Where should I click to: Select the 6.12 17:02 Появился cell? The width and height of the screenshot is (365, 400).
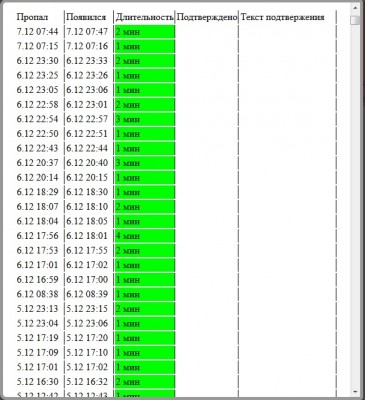[87, 265]
